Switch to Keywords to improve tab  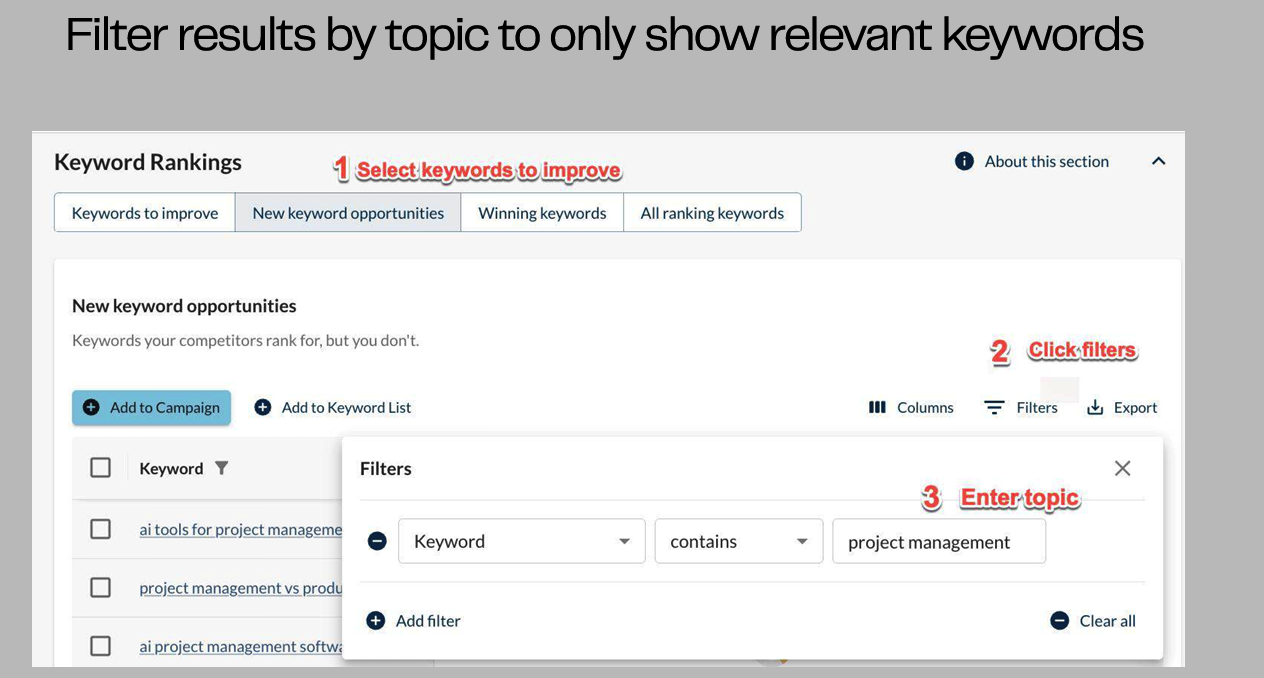point(145,213)
